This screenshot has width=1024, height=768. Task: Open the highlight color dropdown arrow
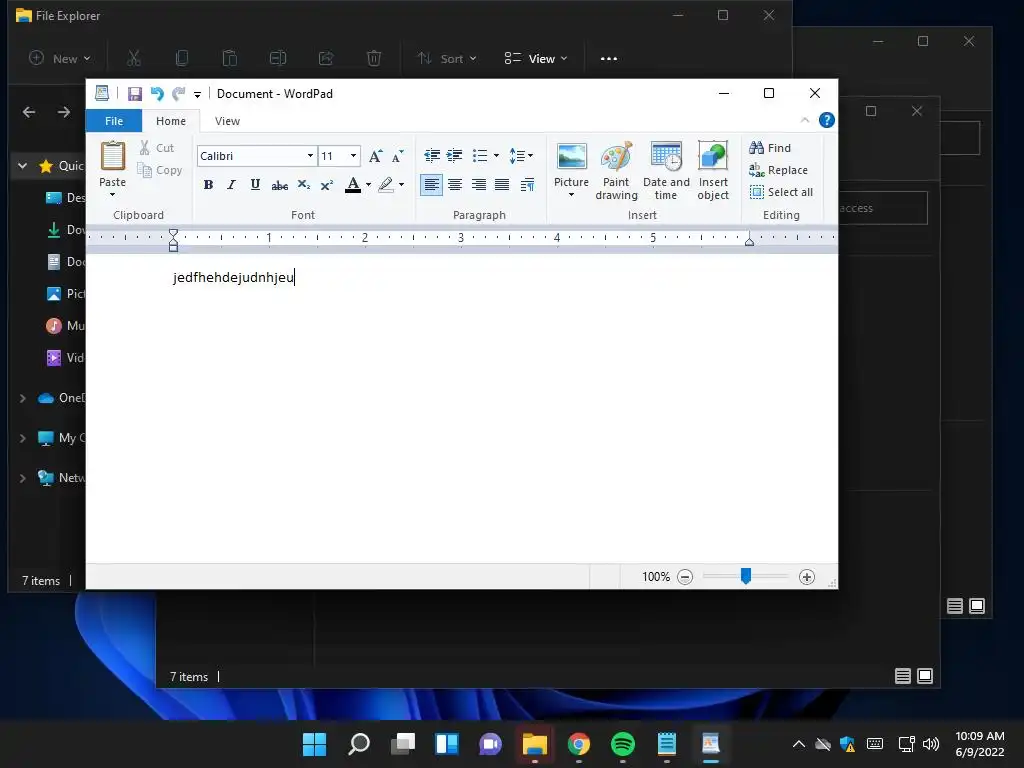point(402,185)
